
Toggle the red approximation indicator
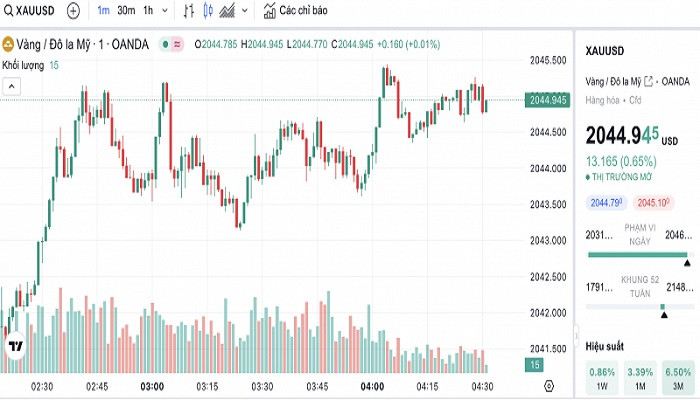178,44
